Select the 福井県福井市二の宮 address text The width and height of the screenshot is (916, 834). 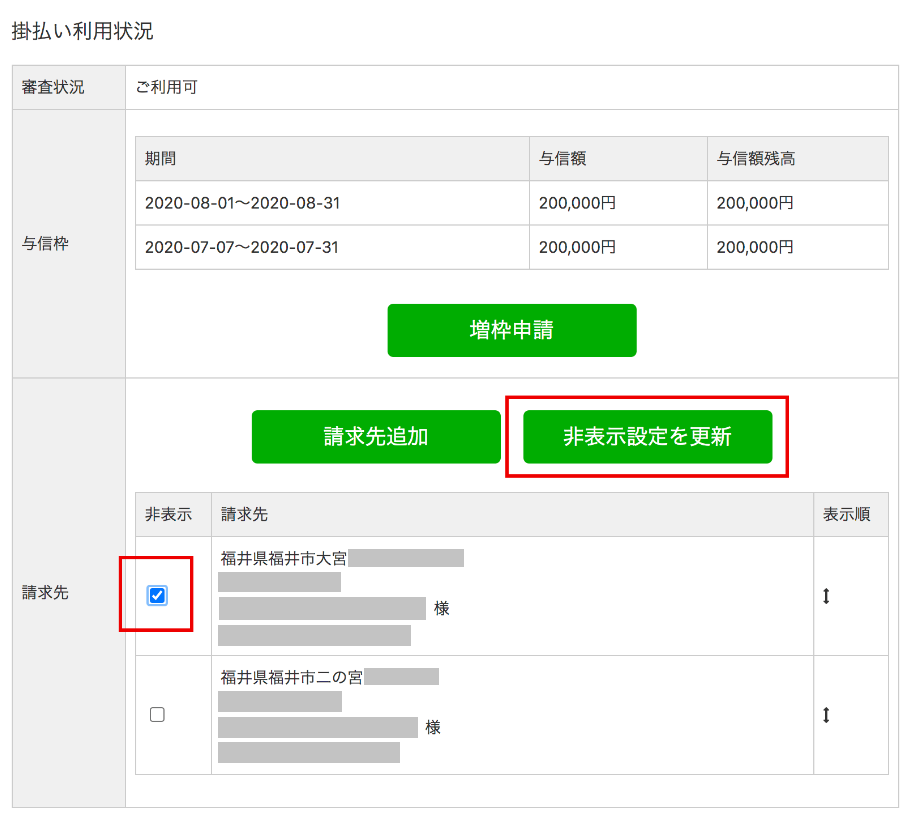click(292, 677)
